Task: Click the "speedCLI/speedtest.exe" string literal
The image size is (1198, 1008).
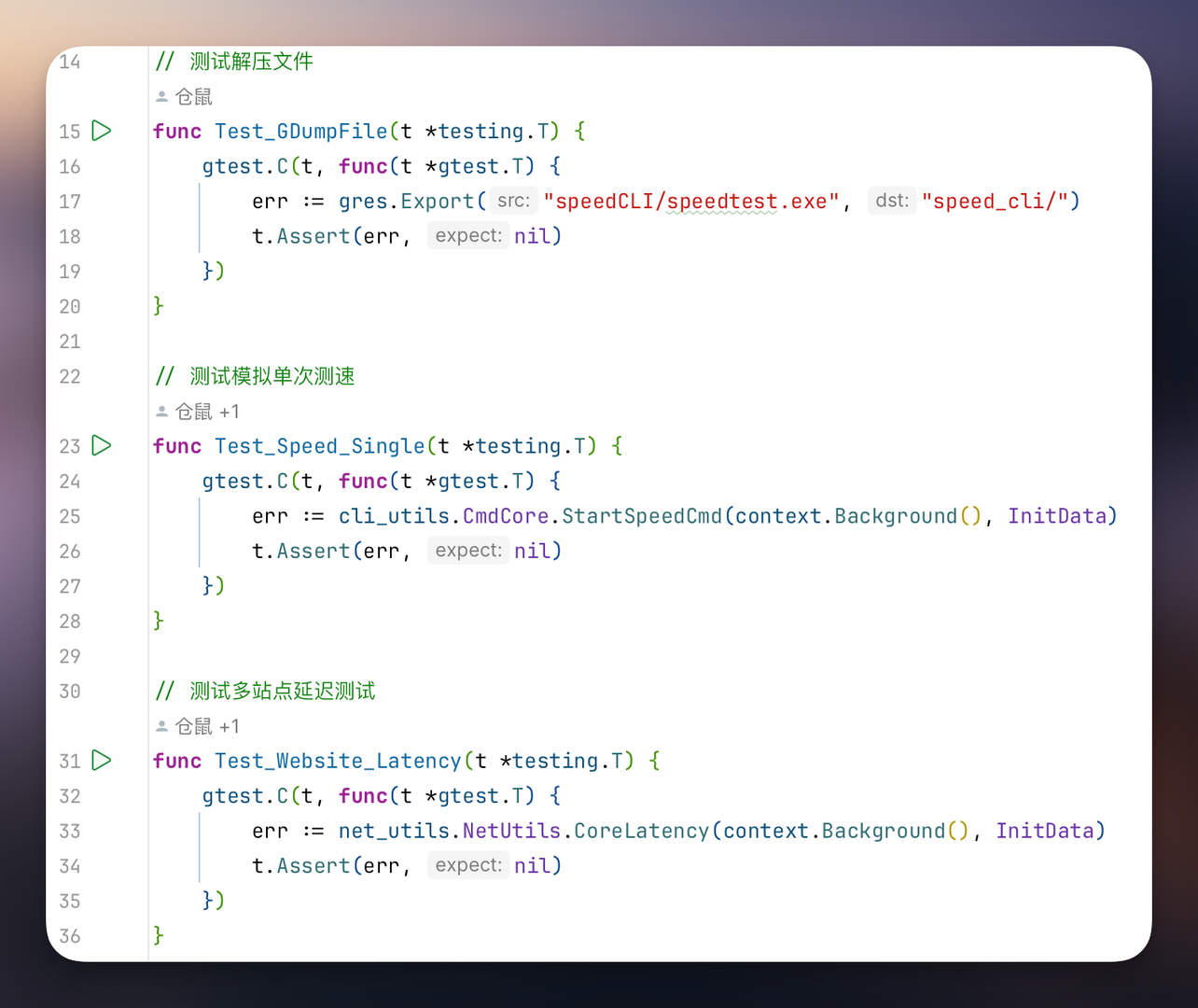Action: click(x=691, y=202)
